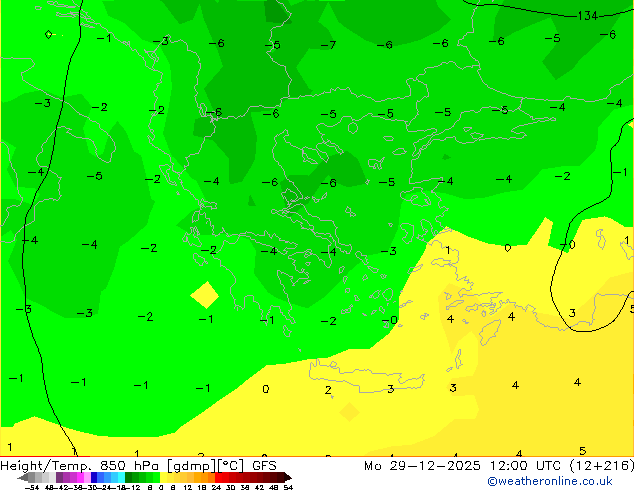Click the 12:00 UTC time text

click(x=525, y=466)
